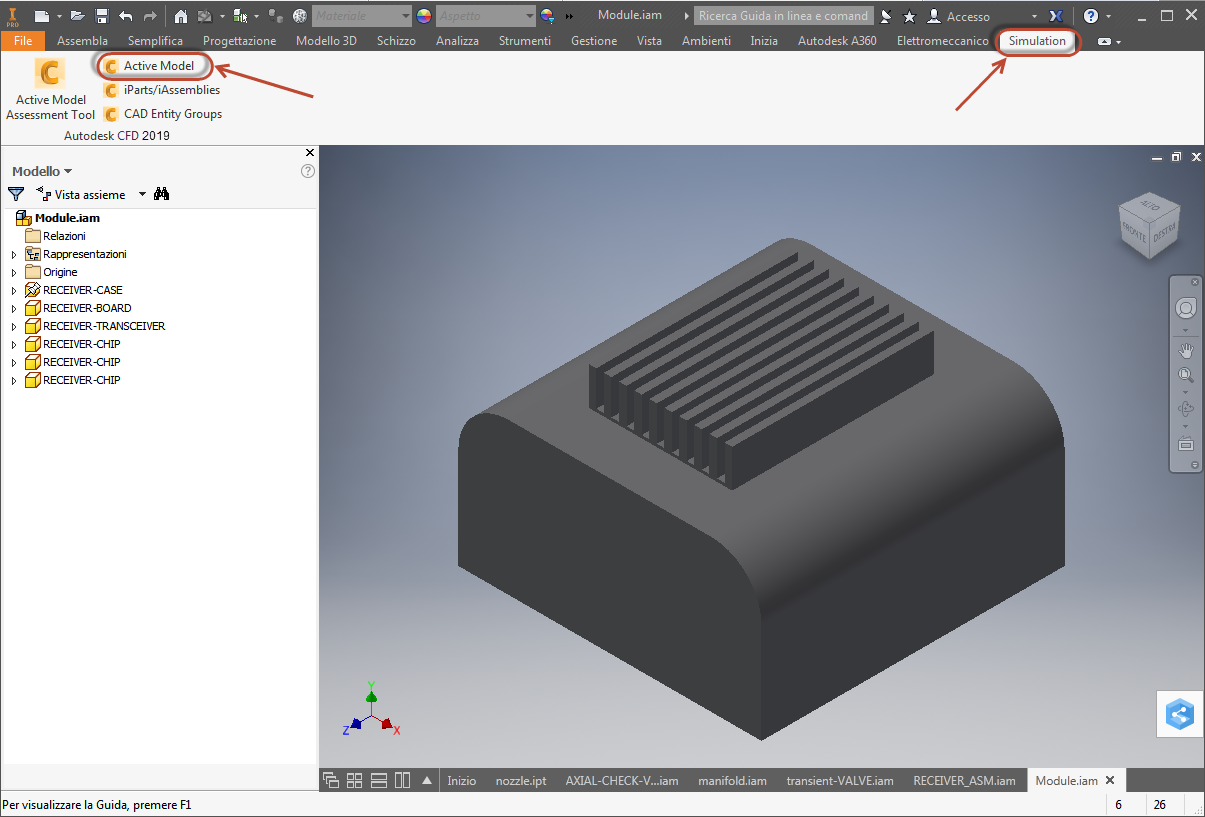Open the File menu
The width and height of the screenshot is (1205, 817).
click(23, 41)
